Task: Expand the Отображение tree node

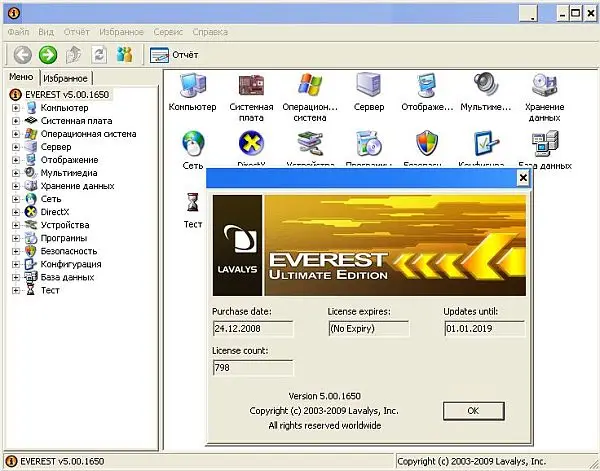Action: [16, 160]
